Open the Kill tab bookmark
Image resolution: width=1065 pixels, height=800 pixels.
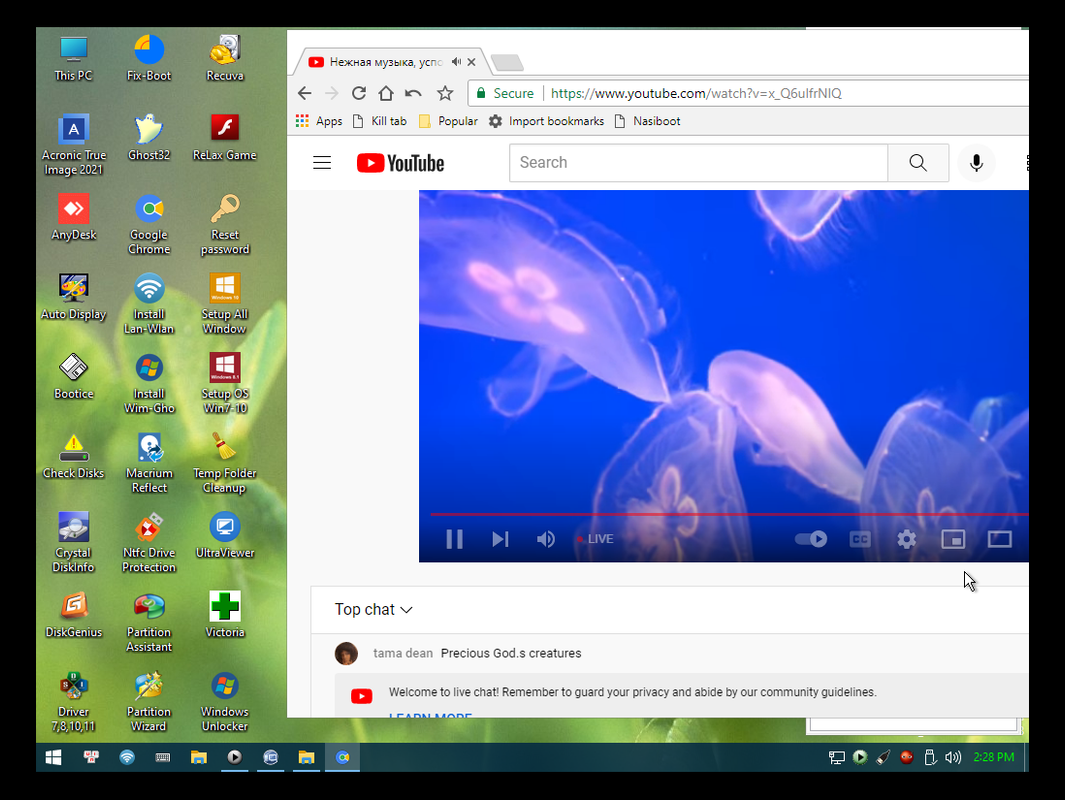tap(380, 121)
